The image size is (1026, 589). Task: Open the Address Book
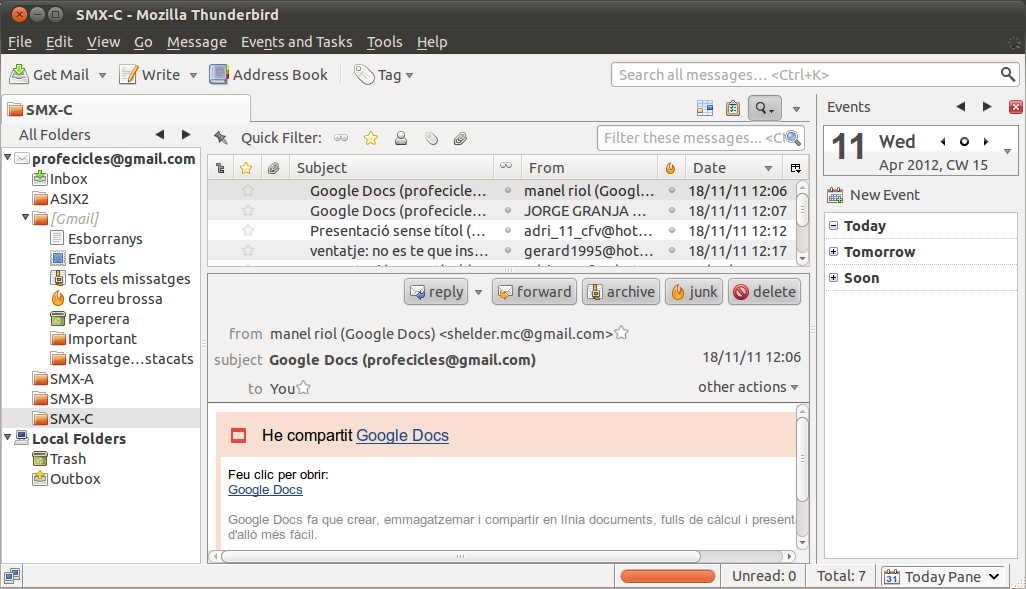tap(268, 75)
